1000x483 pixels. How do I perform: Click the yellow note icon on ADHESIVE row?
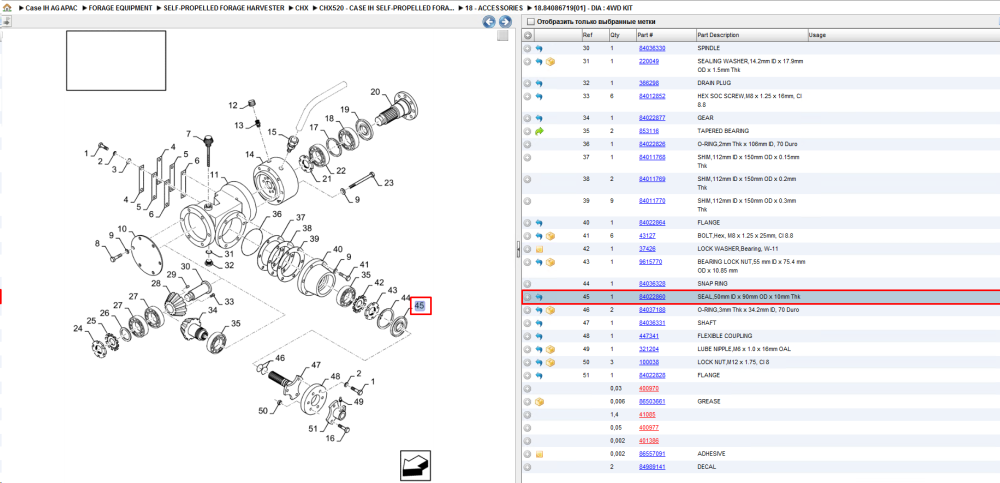(539, 454)
